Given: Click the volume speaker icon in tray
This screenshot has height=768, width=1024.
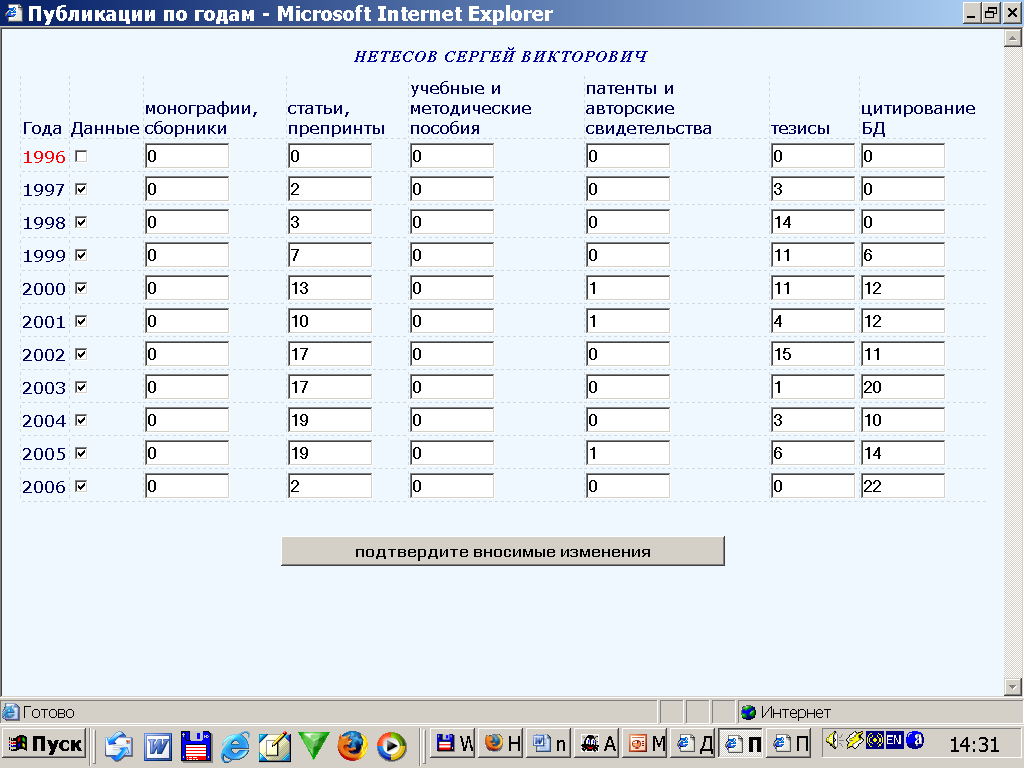Looking at the screenshot, I should [x=832, y=741].
